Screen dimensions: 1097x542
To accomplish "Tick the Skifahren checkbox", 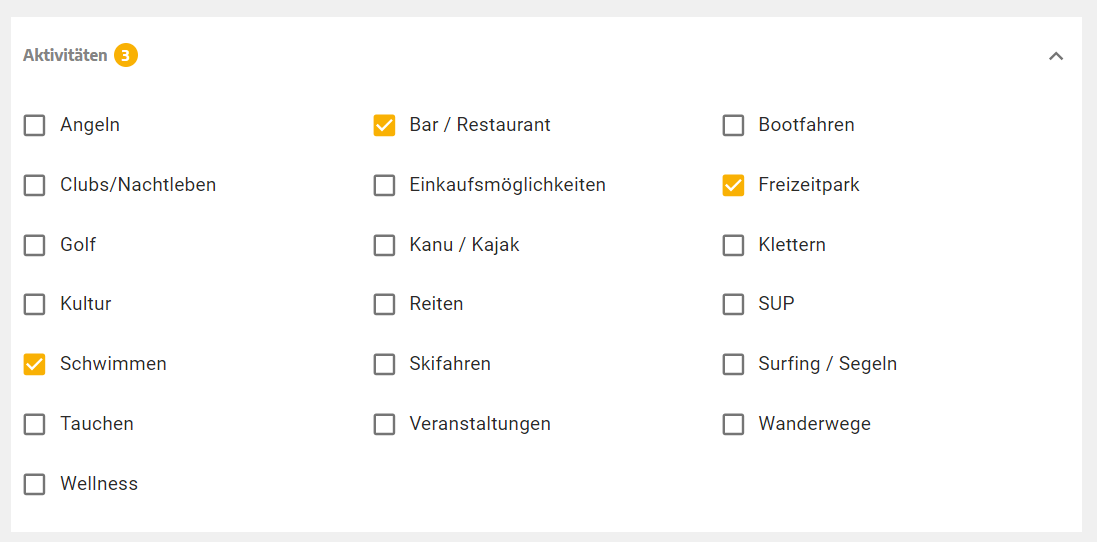I will point(384,364).
